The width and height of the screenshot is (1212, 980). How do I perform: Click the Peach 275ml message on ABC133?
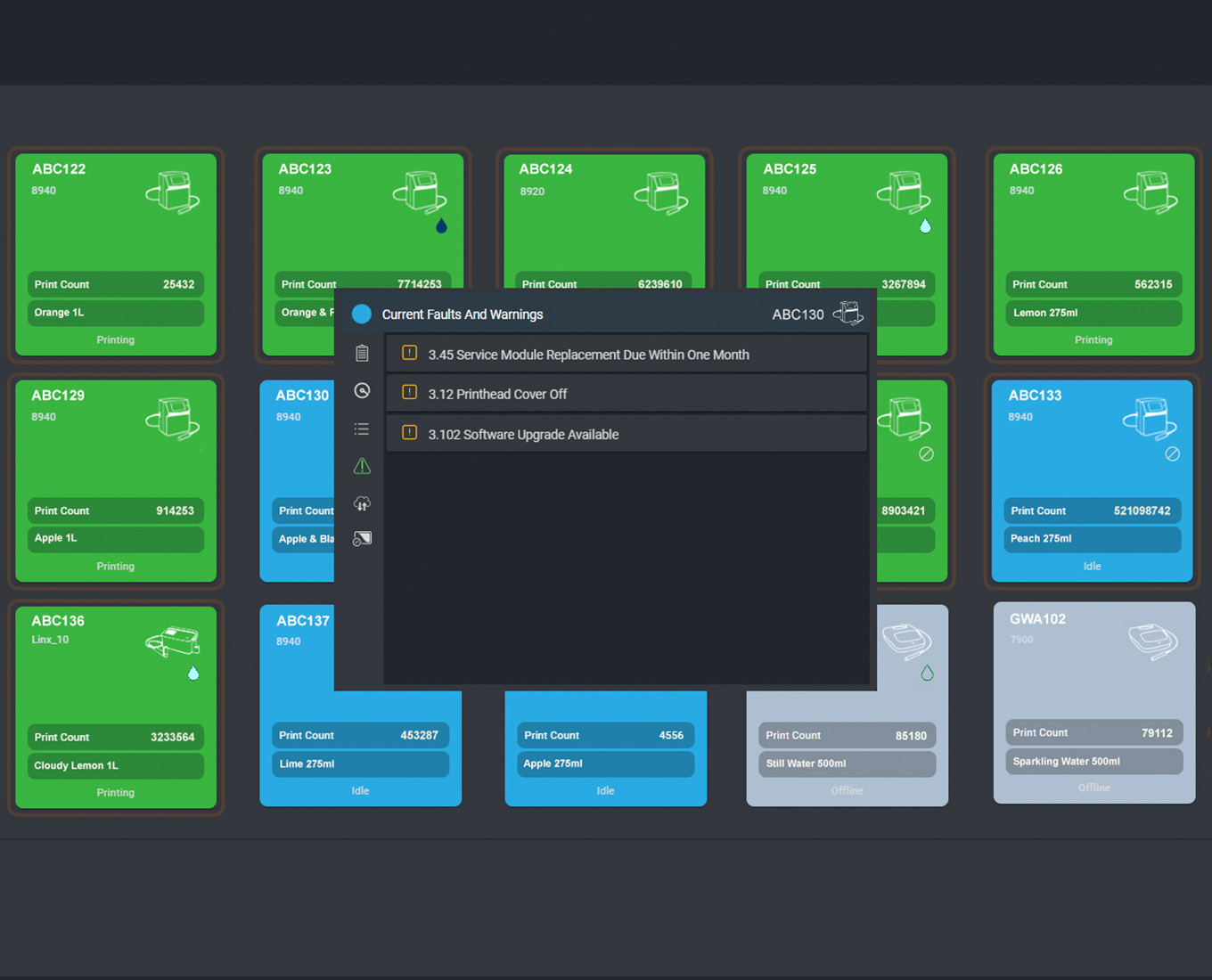point(1093,538)
